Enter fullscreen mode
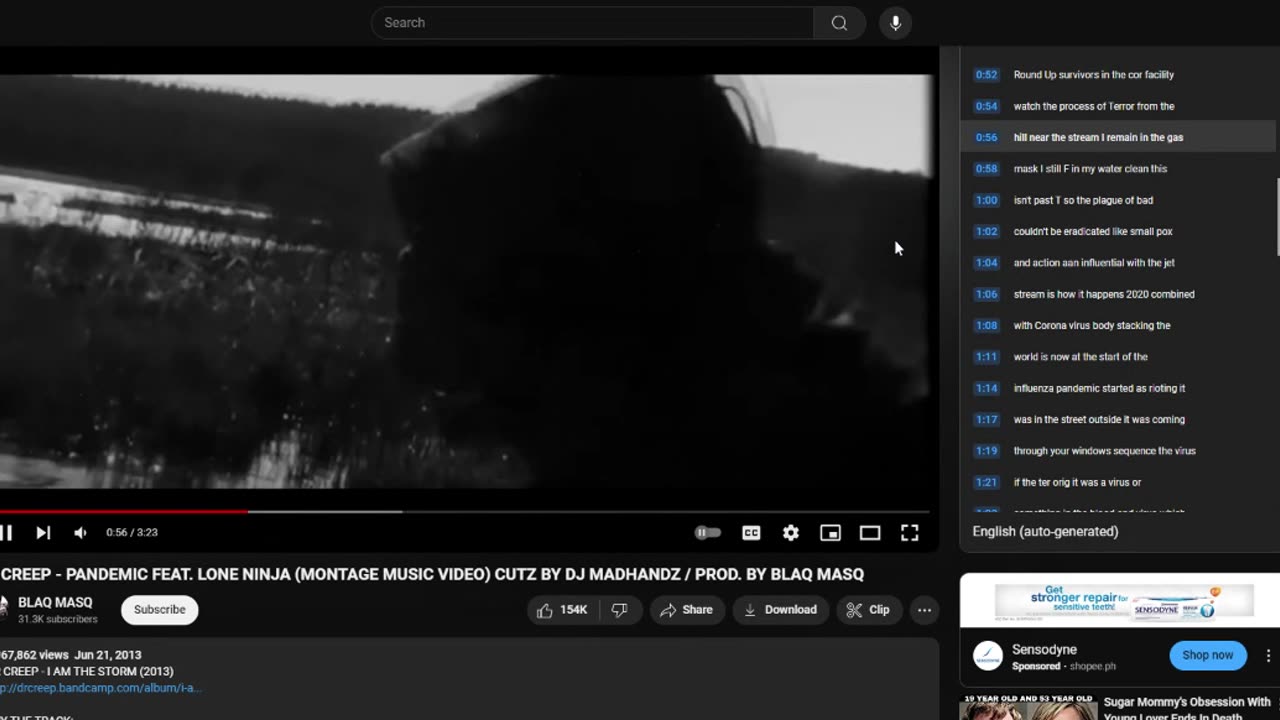 point(909,533)
